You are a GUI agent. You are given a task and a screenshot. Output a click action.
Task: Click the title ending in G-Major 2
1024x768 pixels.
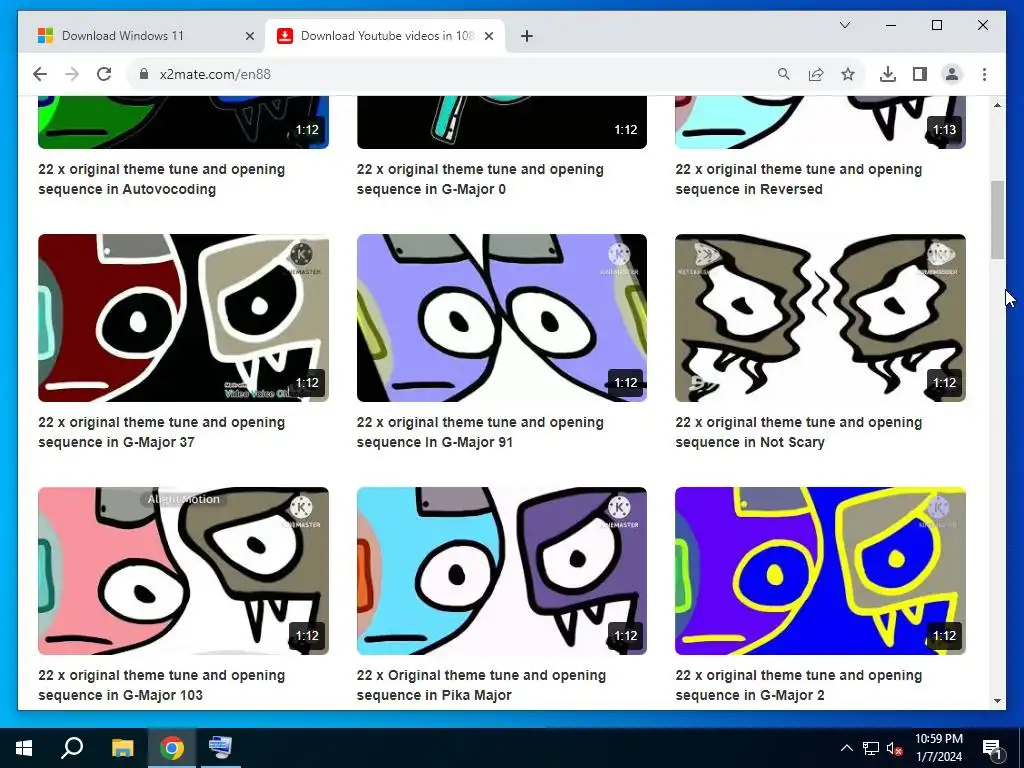tap(799, 684)
